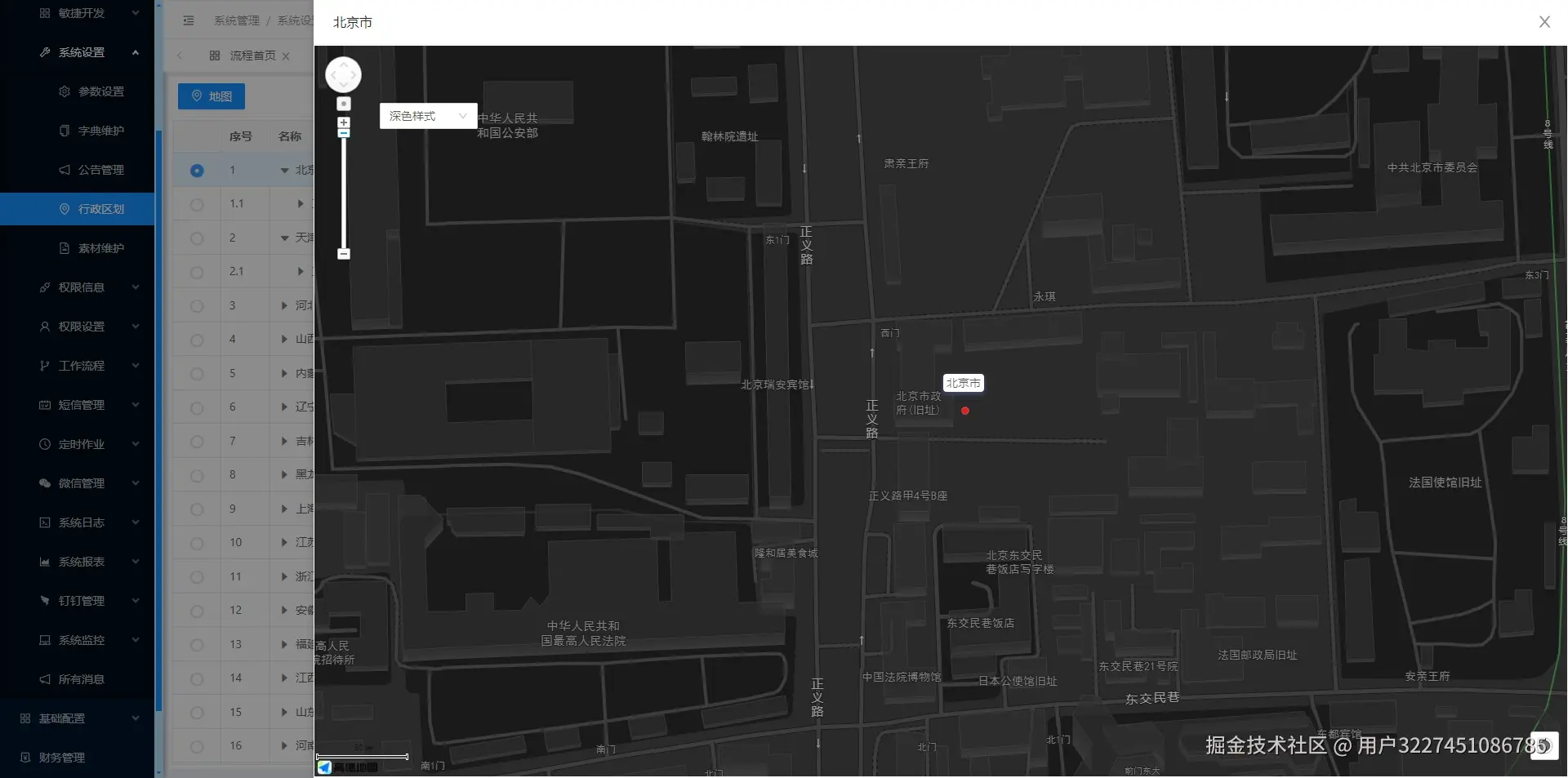Screen dimensions: 1568x778
Task: Select radio button for row 2
Action: click(197, 238)
